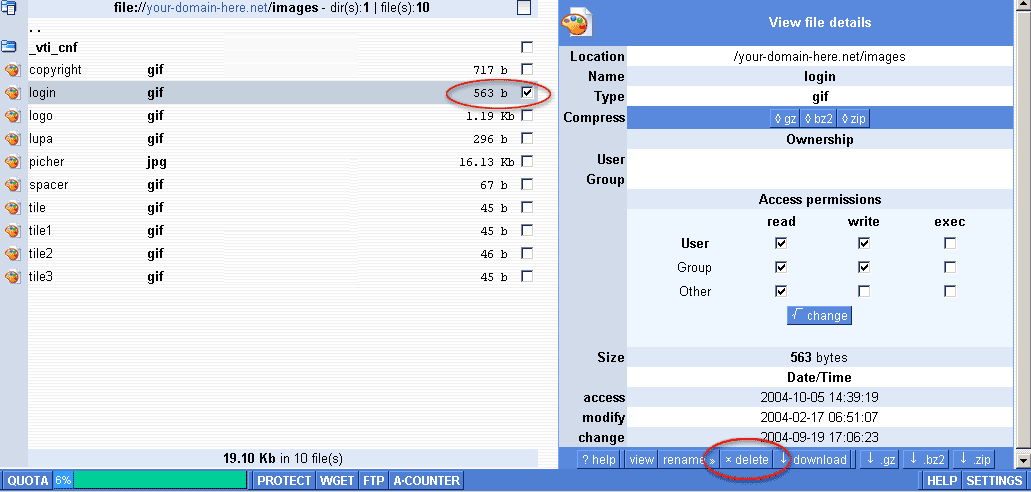This screenshot has width=1031, height=492.
Task: Open the SETTINGS menu item
Action: point(993,481)
